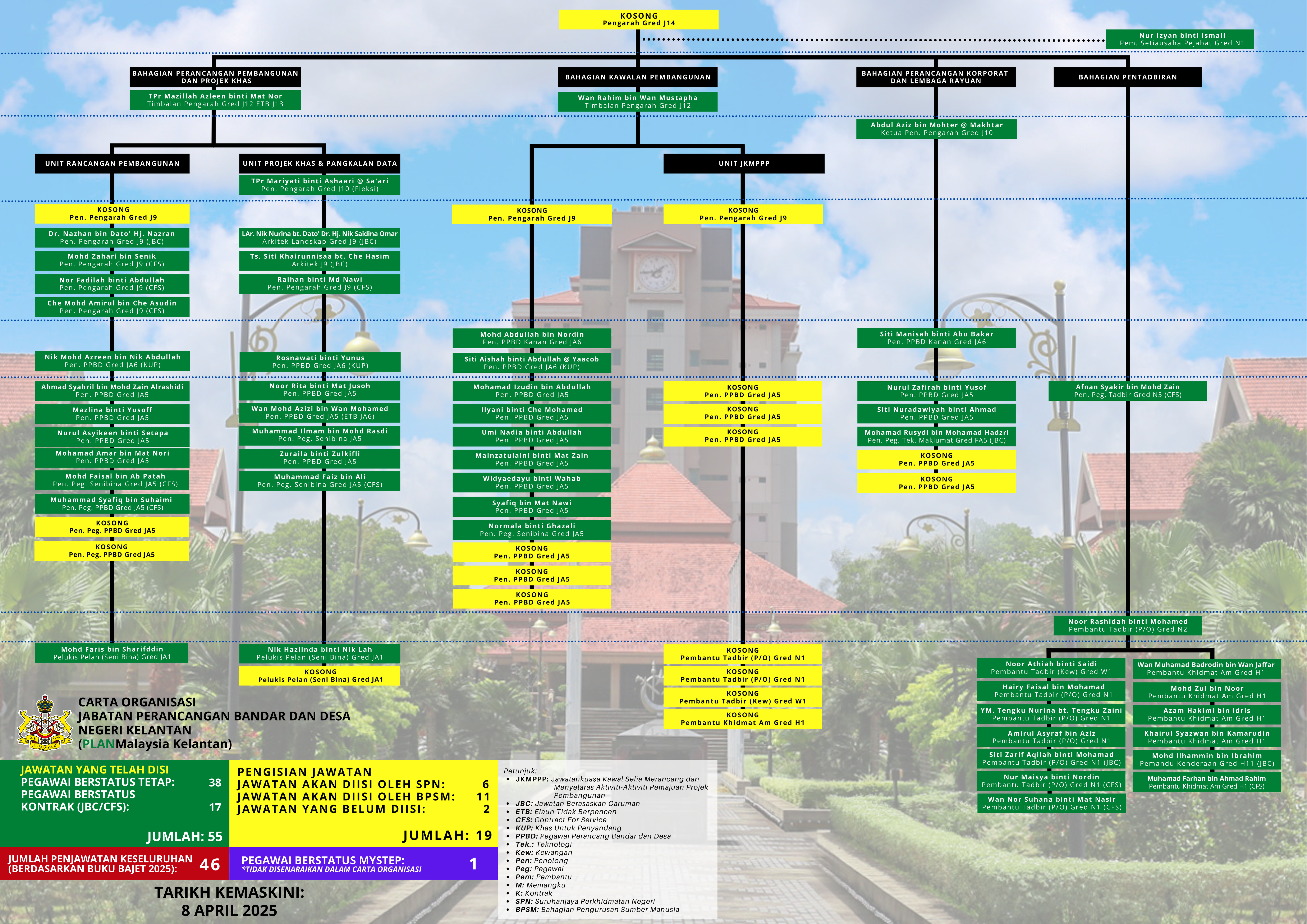Select Nik Mohd Azreen bin Nik Abdullah box
Viewport: 1307px width, 924px height.
click(112, 361)
